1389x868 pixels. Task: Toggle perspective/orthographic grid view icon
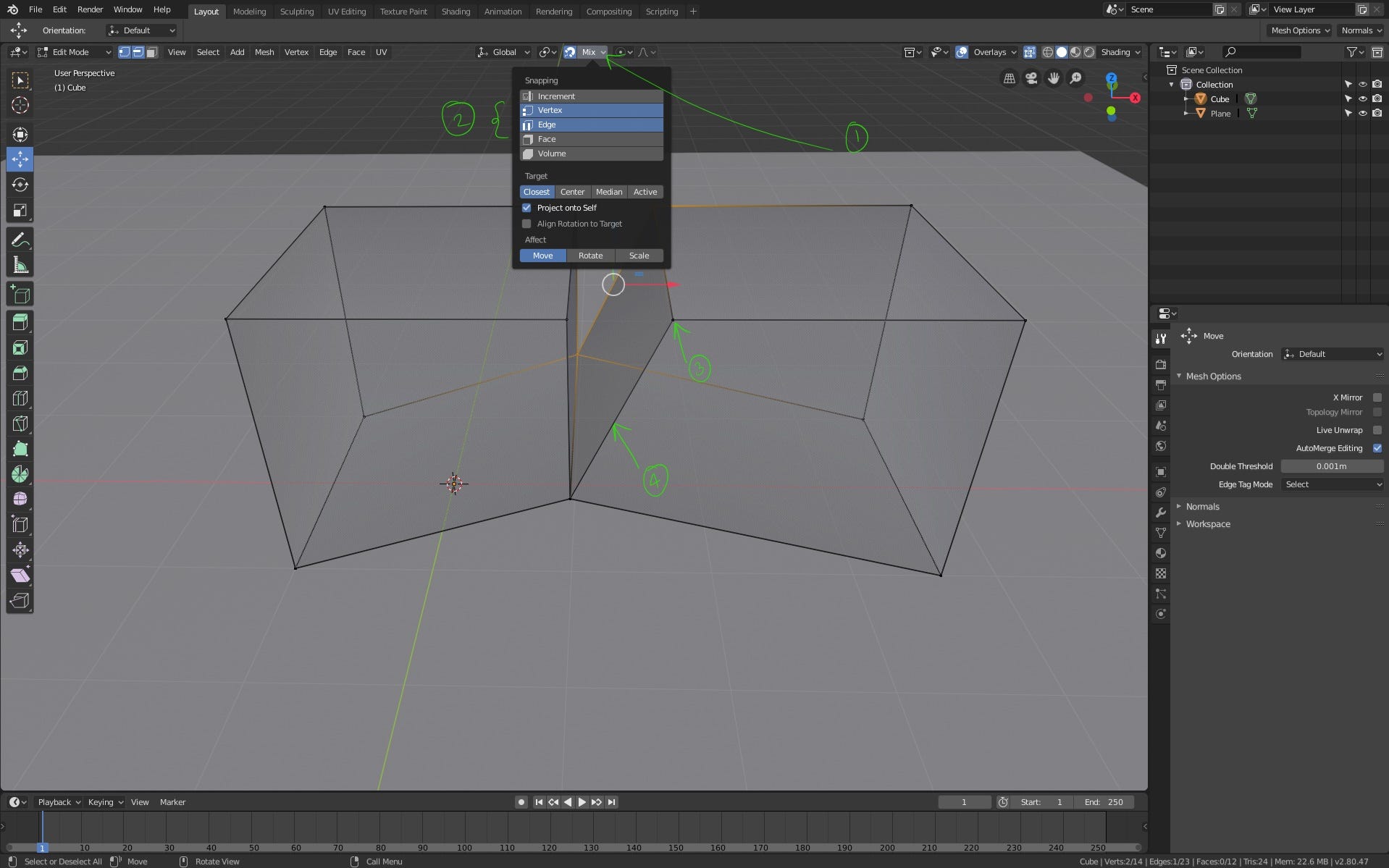pos(1009,78)
